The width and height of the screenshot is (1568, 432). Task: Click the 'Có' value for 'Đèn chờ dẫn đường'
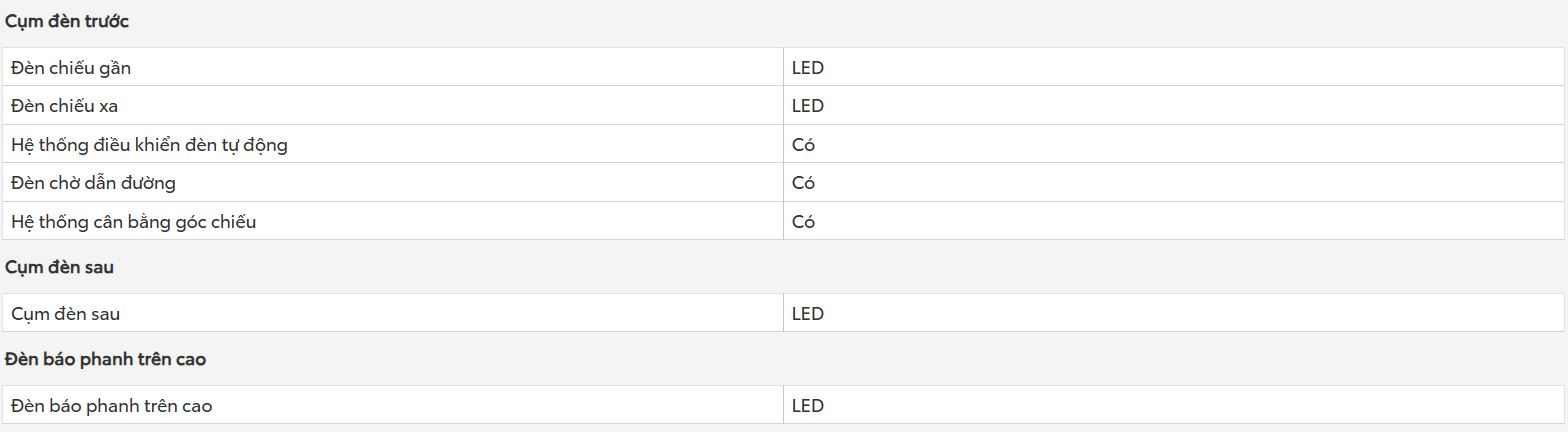(x=803, y=183)
